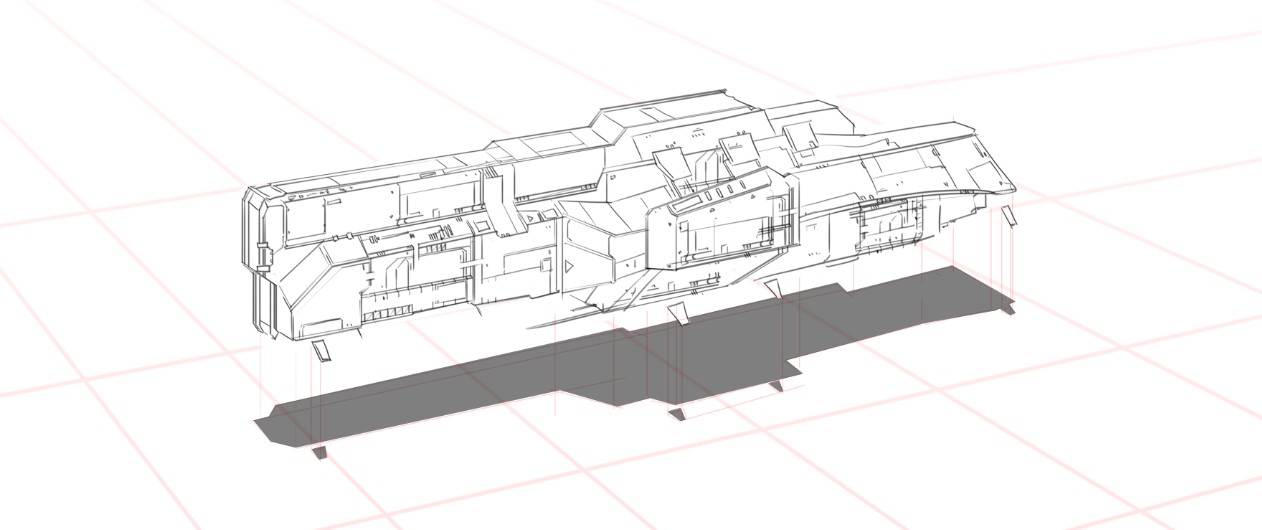
Task: Click the left-middle landing foot beneath center pod
Action: click(679, 313)
